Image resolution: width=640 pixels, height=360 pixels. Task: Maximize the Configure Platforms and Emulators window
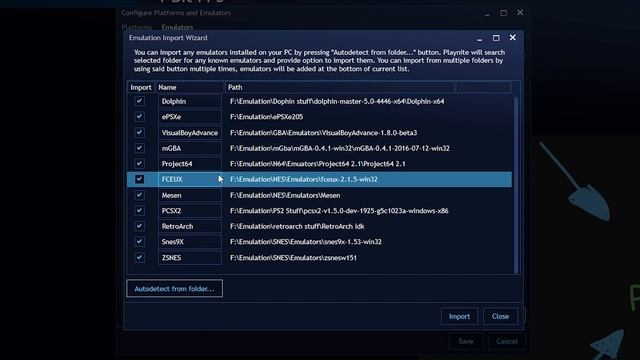click(504, 13)
